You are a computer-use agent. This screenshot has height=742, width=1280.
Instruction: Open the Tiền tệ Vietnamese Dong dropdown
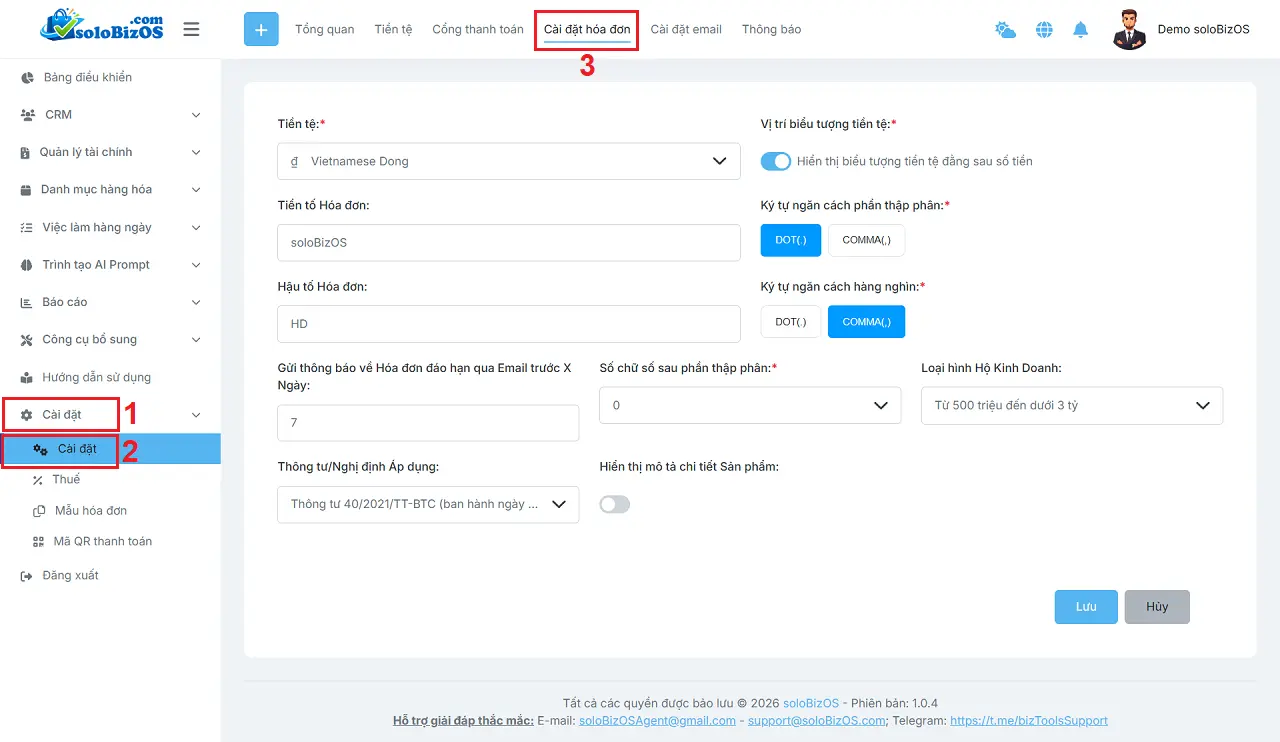click(x=509, y=161)
